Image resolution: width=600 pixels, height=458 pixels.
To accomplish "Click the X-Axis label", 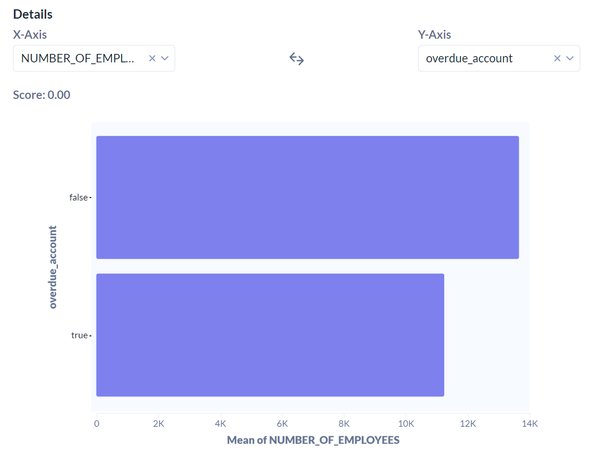I will (x=30, y=35).
